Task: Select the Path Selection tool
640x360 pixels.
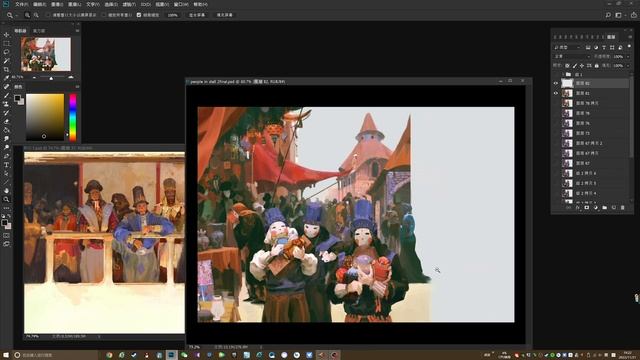Action: click(6, 173)
